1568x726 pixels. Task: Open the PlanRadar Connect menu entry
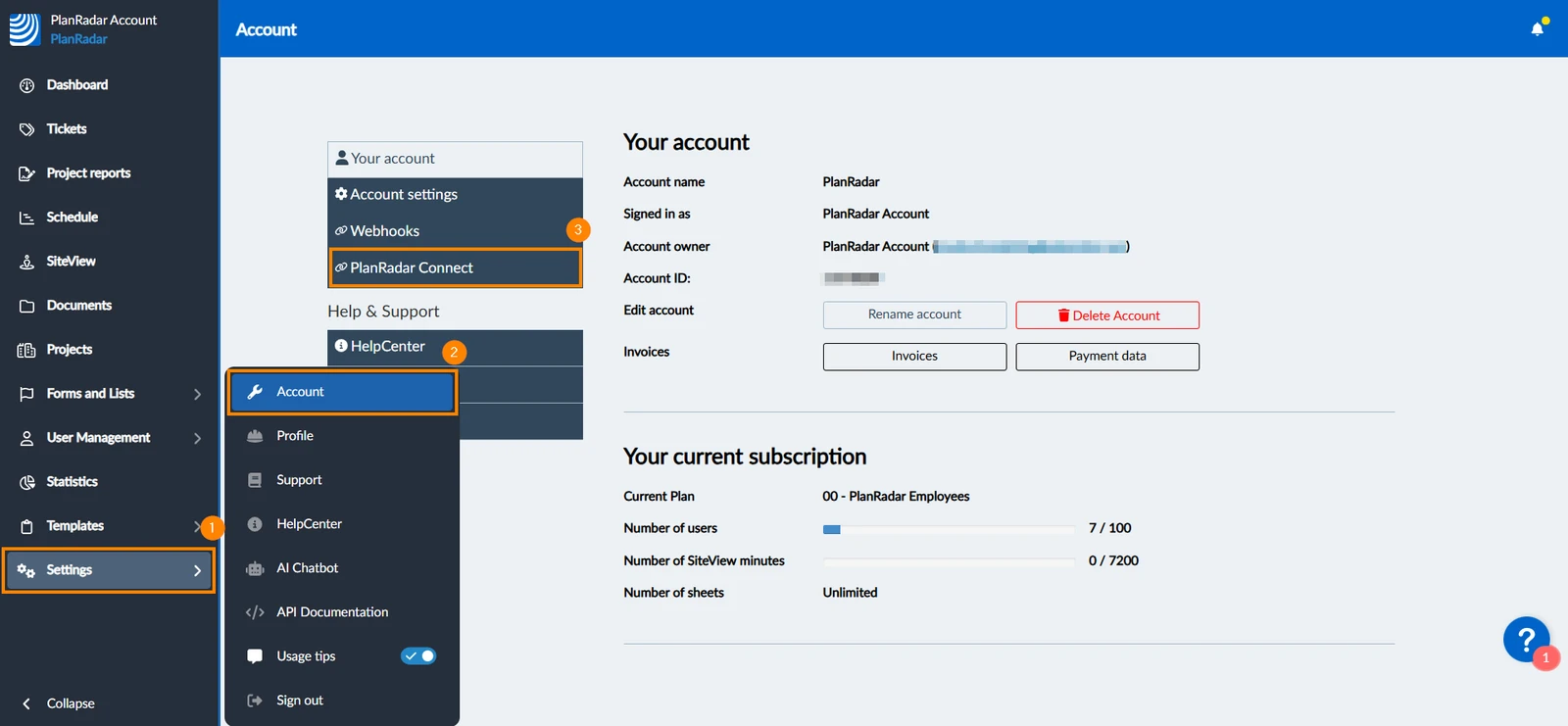pyautogui.click(x=456, y=267)
